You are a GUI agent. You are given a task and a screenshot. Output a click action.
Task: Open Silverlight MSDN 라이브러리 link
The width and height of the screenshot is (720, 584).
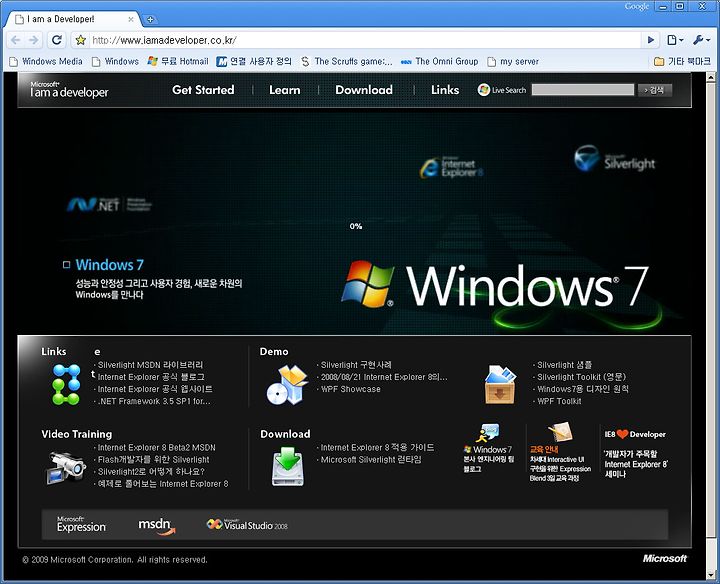coord(150,365)
